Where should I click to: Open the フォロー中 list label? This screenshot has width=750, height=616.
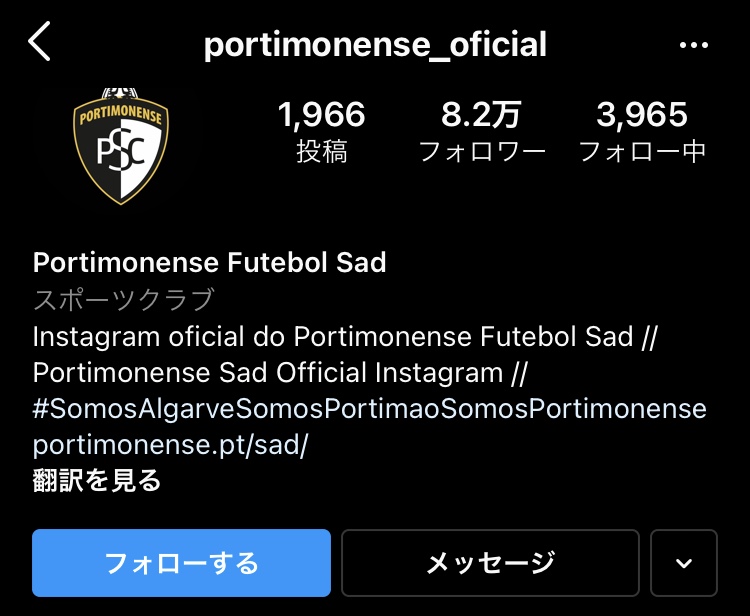[x=642, y=152]
